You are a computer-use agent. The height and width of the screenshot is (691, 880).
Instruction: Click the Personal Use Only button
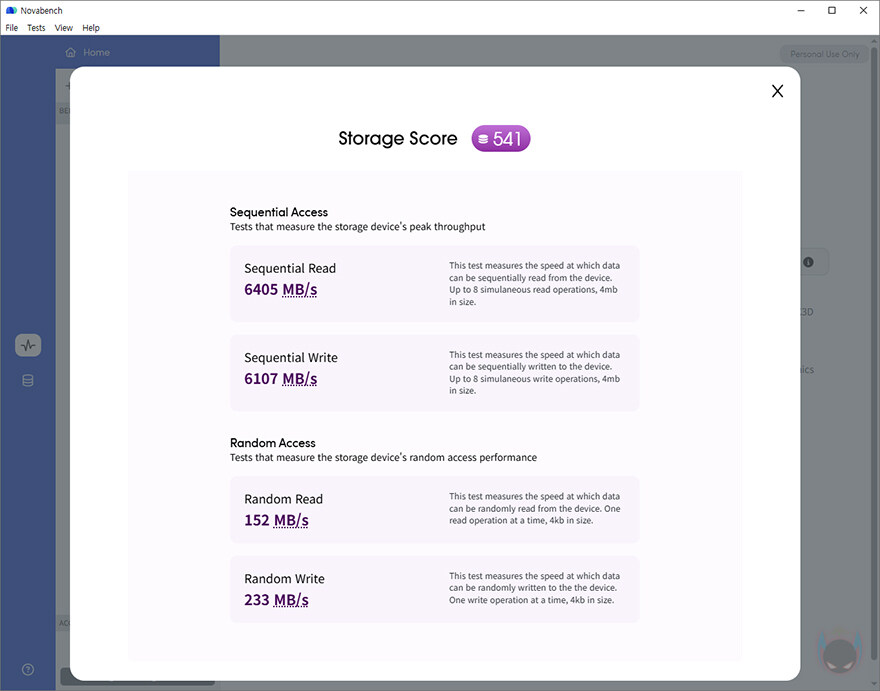coord(824,54)
